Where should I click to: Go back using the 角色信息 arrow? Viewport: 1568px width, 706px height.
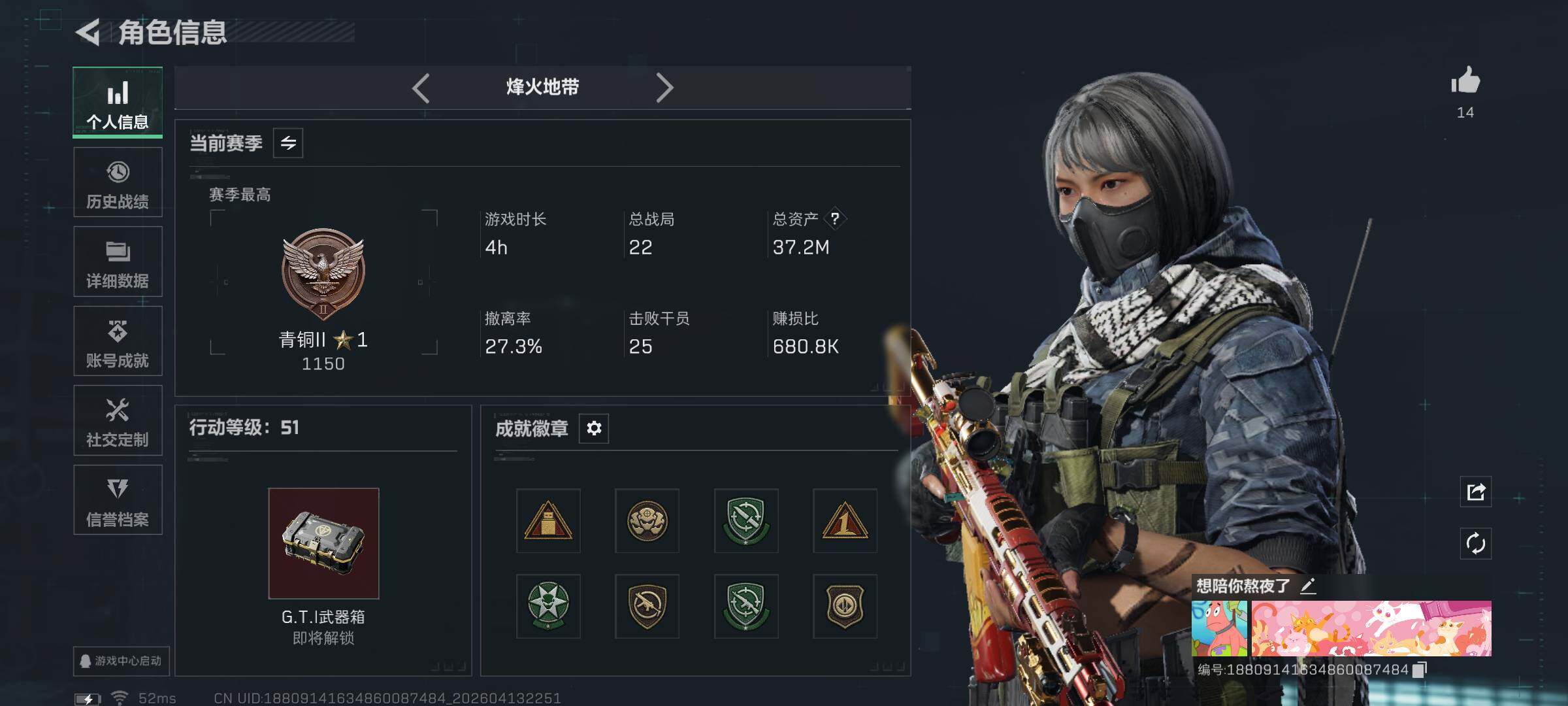88,32
